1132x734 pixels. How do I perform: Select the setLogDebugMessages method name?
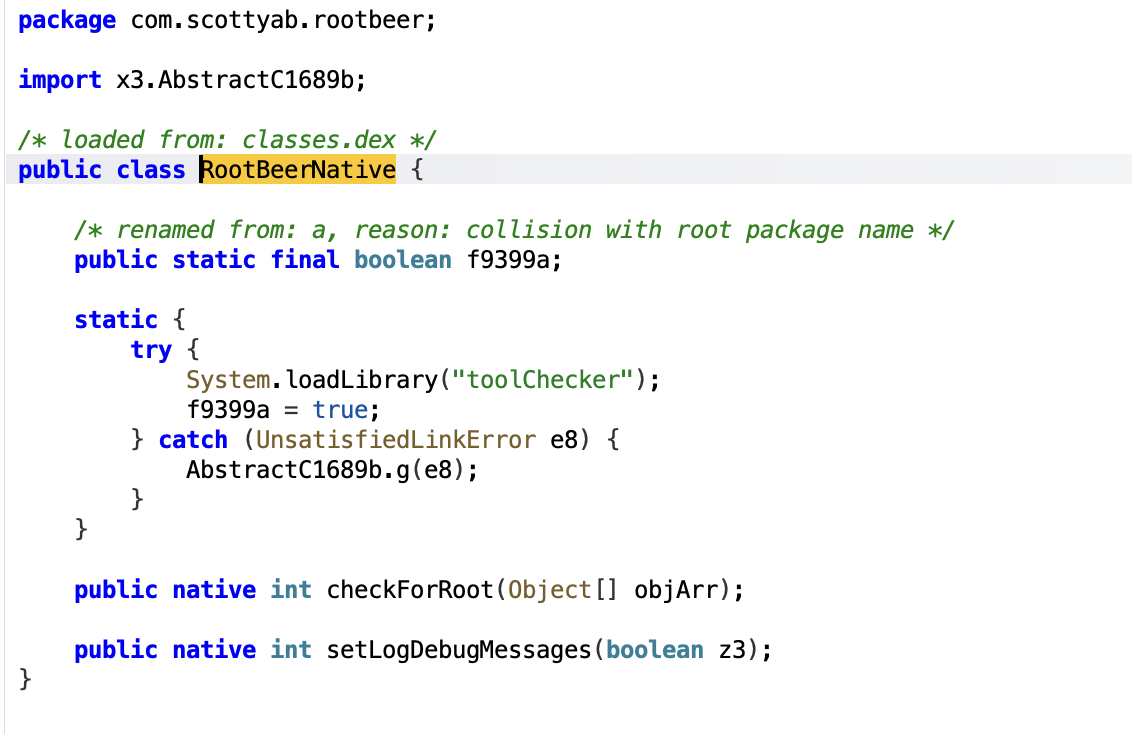tap(460, 650)
